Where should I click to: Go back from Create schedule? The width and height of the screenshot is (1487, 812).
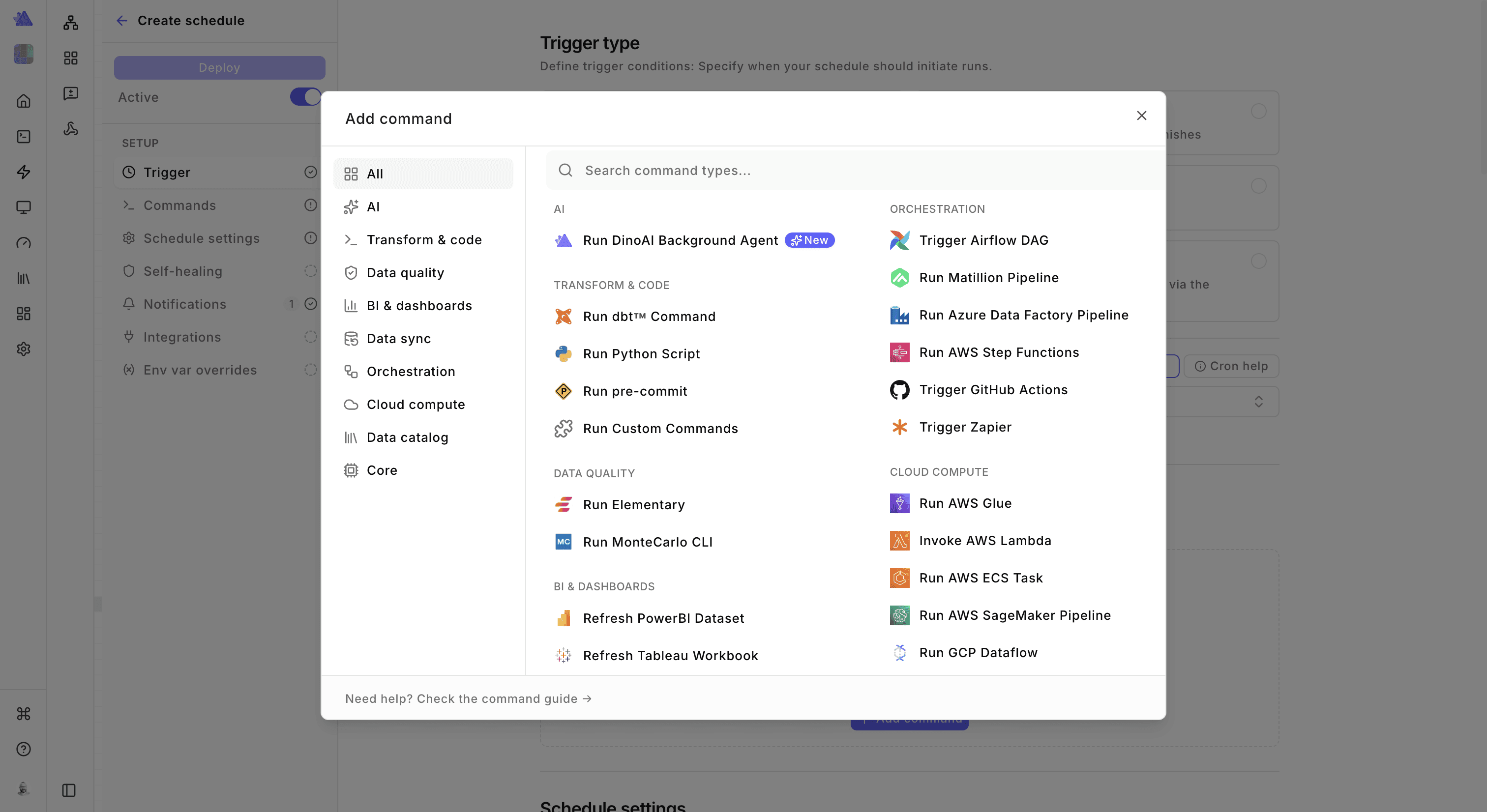[x=121, y=21]
